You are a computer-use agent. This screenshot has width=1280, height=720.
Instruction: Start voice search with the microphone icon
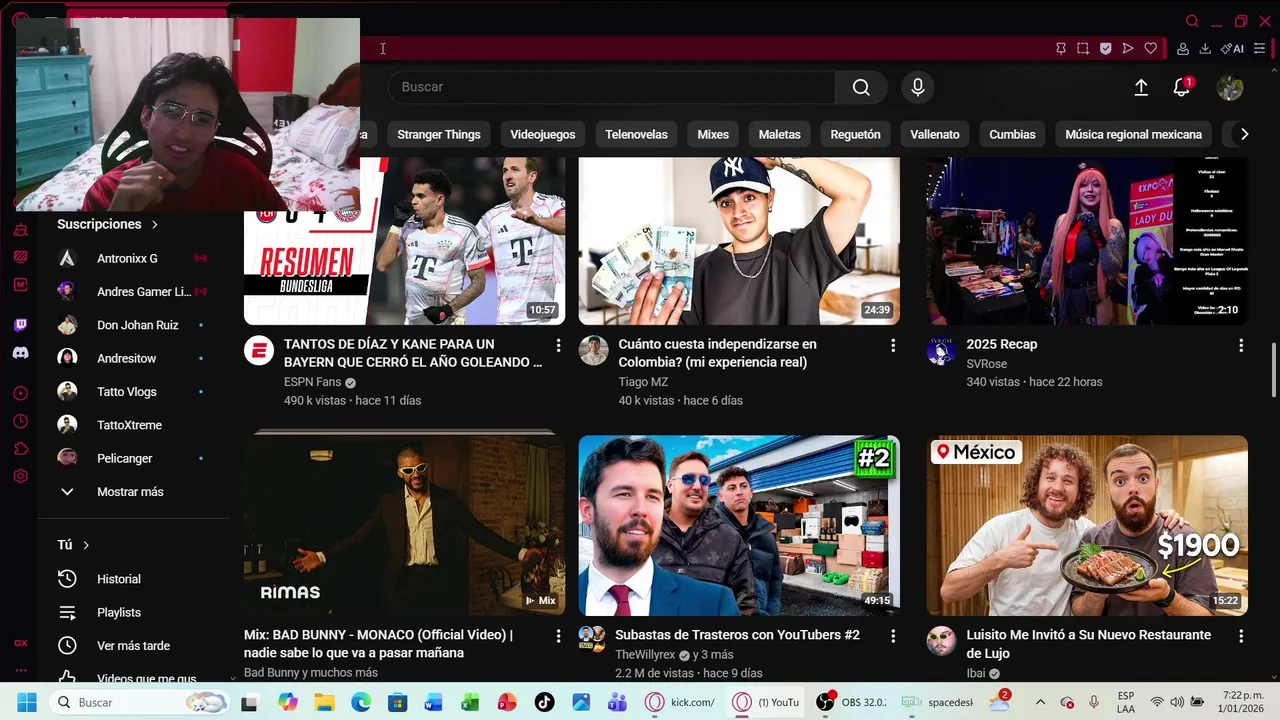coord(917,87)
